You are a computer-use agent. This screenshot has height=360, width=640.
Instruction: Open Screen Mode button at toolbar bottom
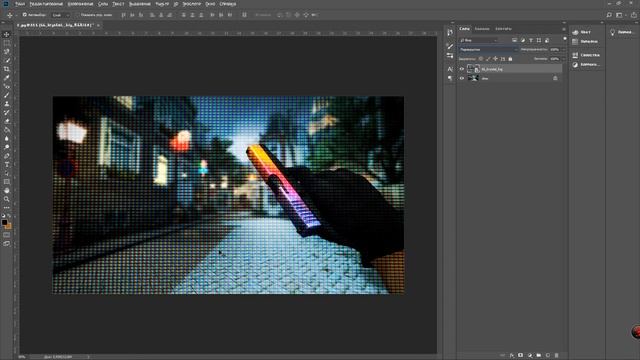7,244
